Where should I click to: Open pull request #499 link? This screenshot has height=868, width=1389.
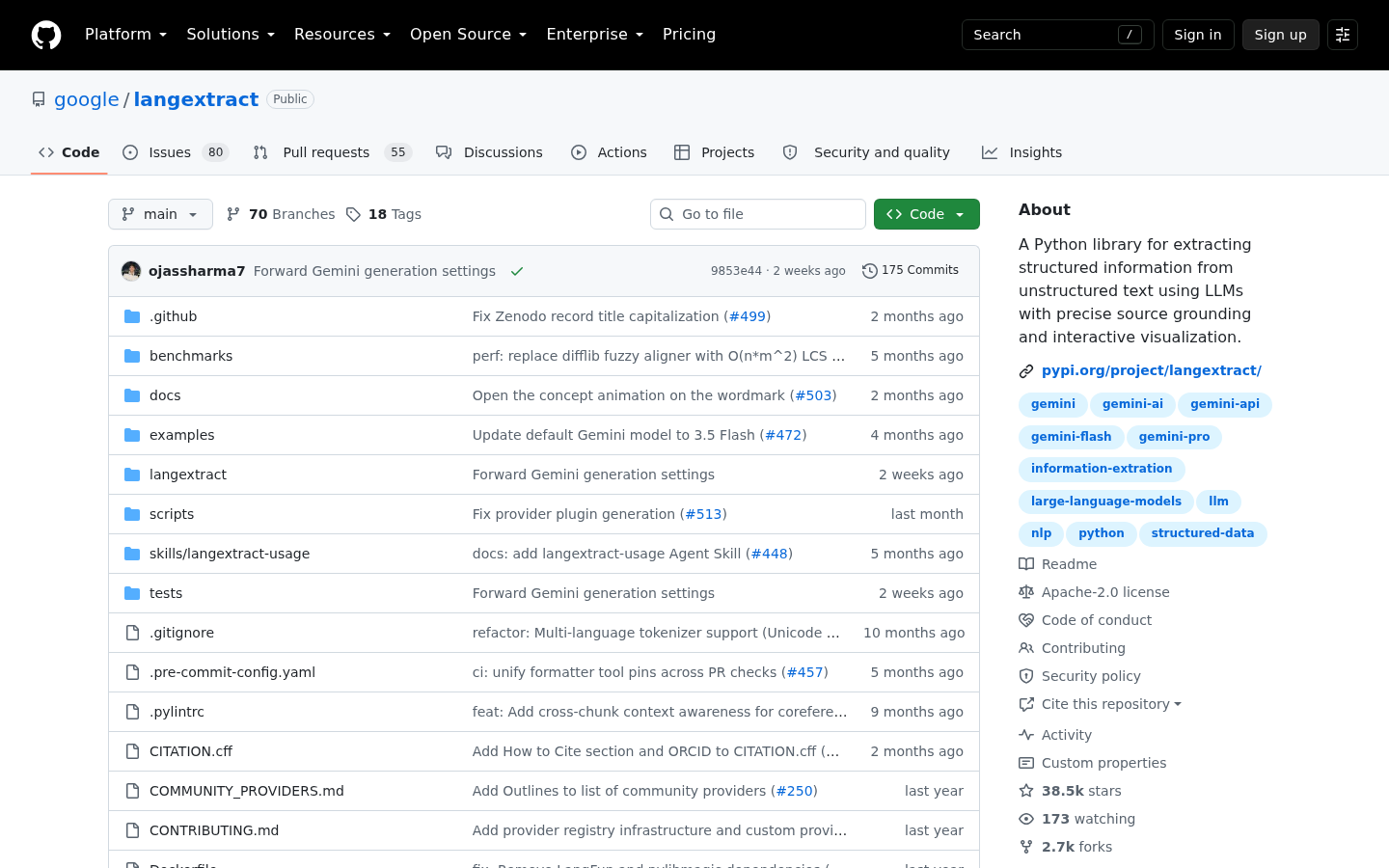(x=748, y=316)
